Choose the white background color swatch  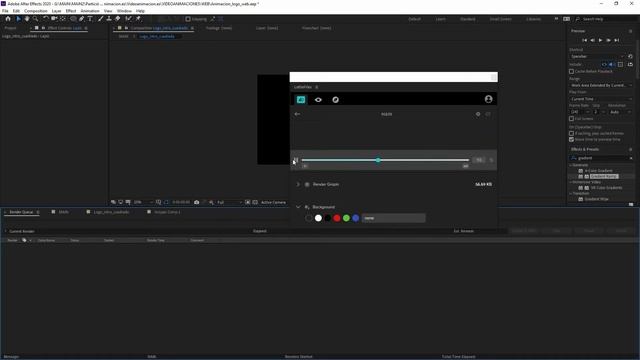tap(318, 218)
